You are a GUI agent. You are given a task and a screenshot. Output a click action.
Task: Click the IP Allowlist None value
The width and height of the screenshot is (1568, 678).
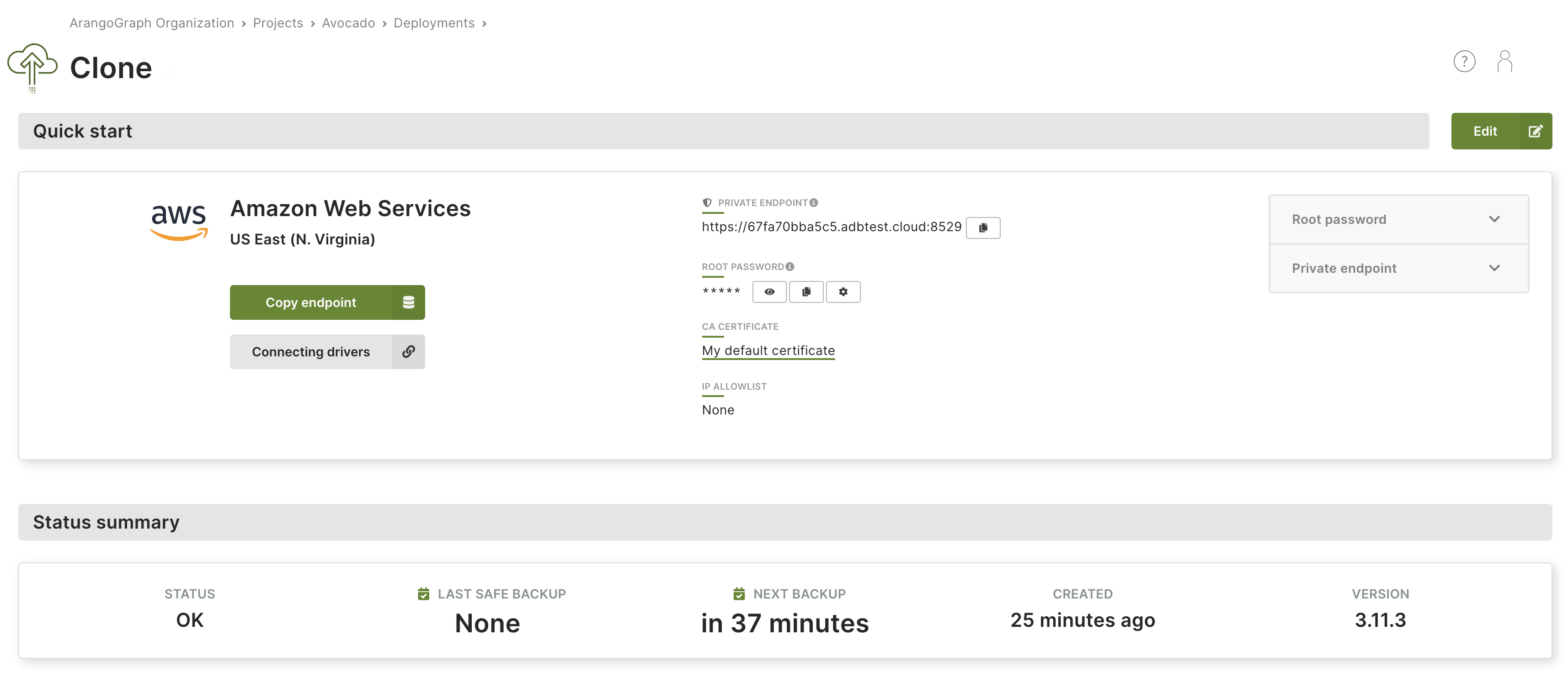click(x=718, y=410)
